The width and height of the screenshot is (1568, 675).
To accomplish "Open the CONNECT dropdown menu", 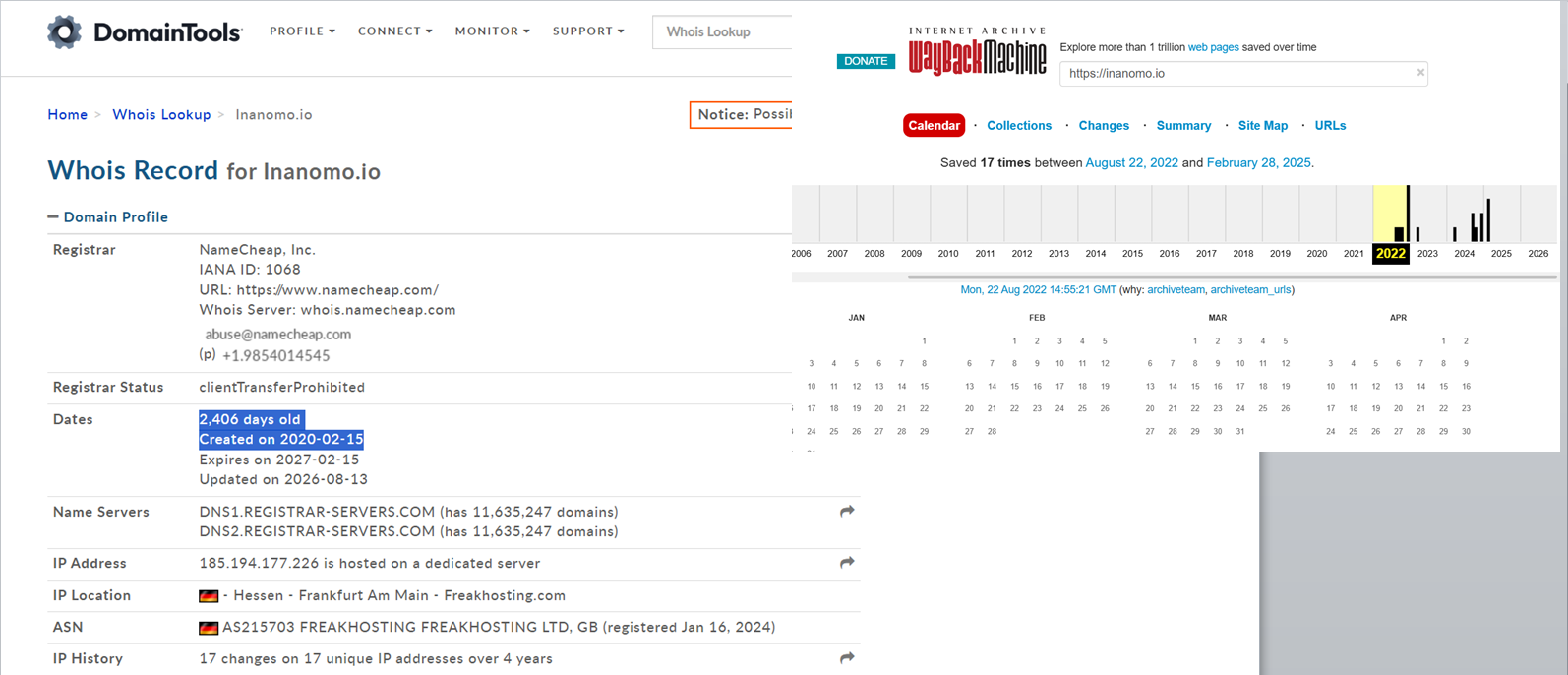I will [x=394, y=31].
